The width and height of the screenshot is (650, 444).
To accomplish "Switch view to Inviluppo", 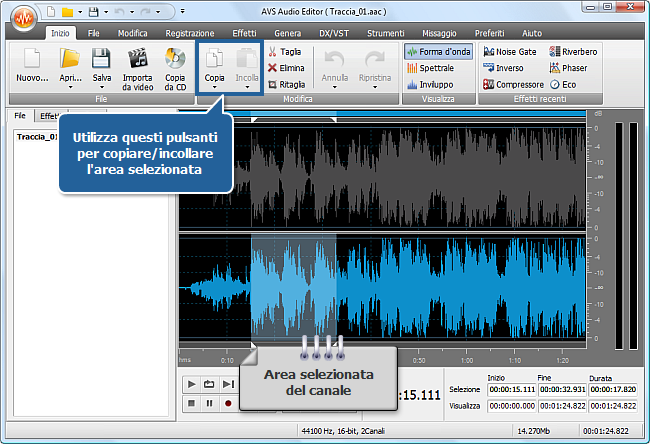I will point(430,85).
